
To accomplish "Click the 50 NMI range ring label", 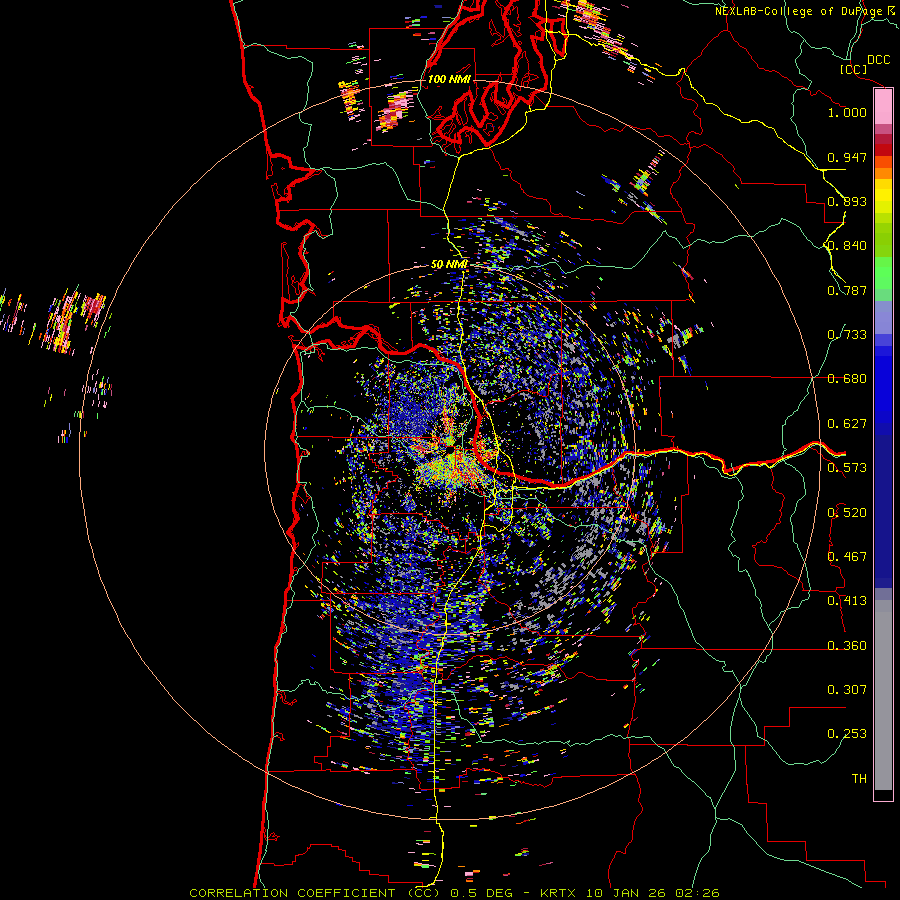I will (x=449, y=264).
